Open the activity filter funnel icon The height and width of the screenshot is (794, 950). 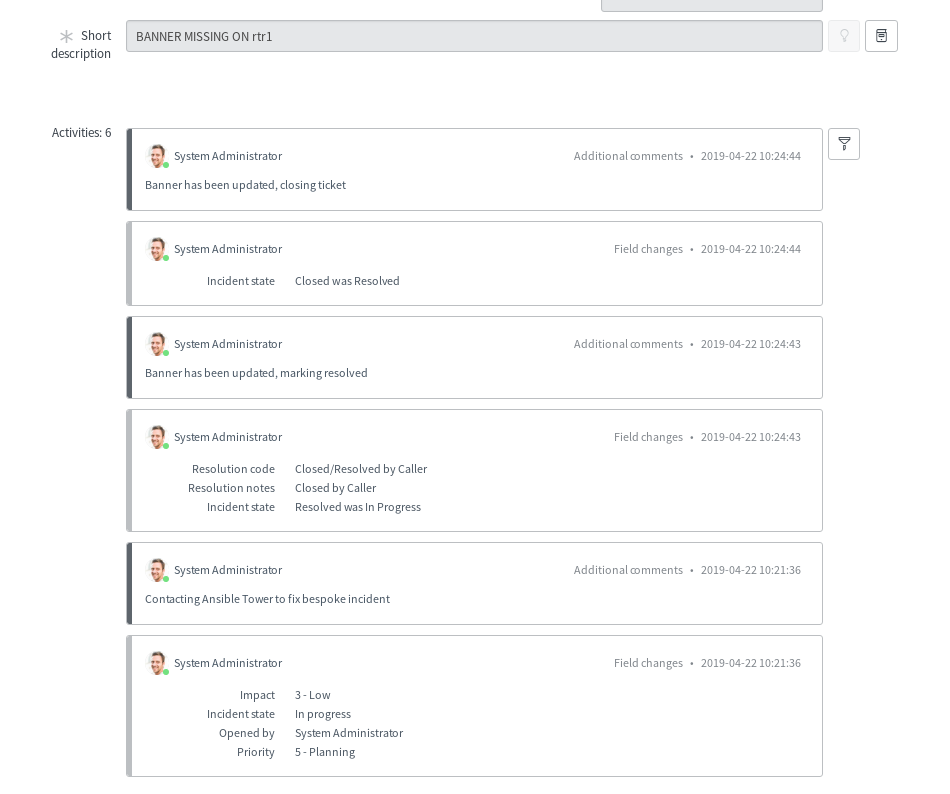(844, 144)
